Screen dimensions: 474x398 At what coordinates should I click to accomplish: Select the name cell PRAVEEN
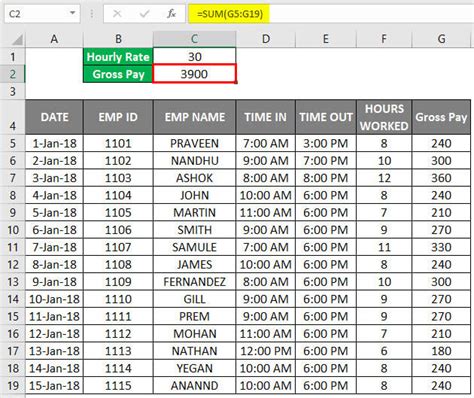pos(194,143)
